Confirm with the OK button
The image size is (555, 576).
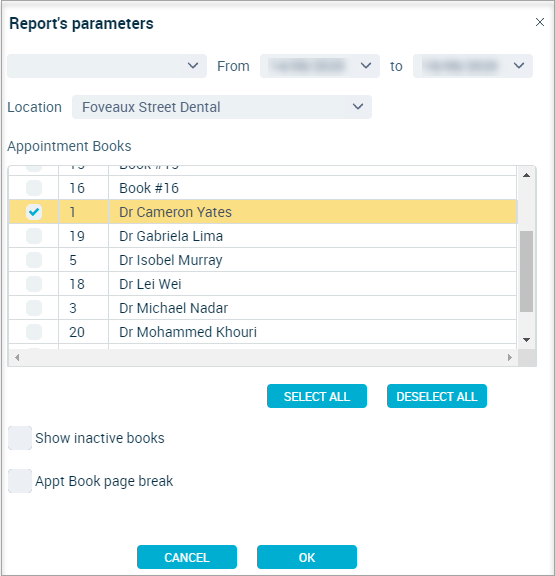pyautogui.click(x=307, y=557)
